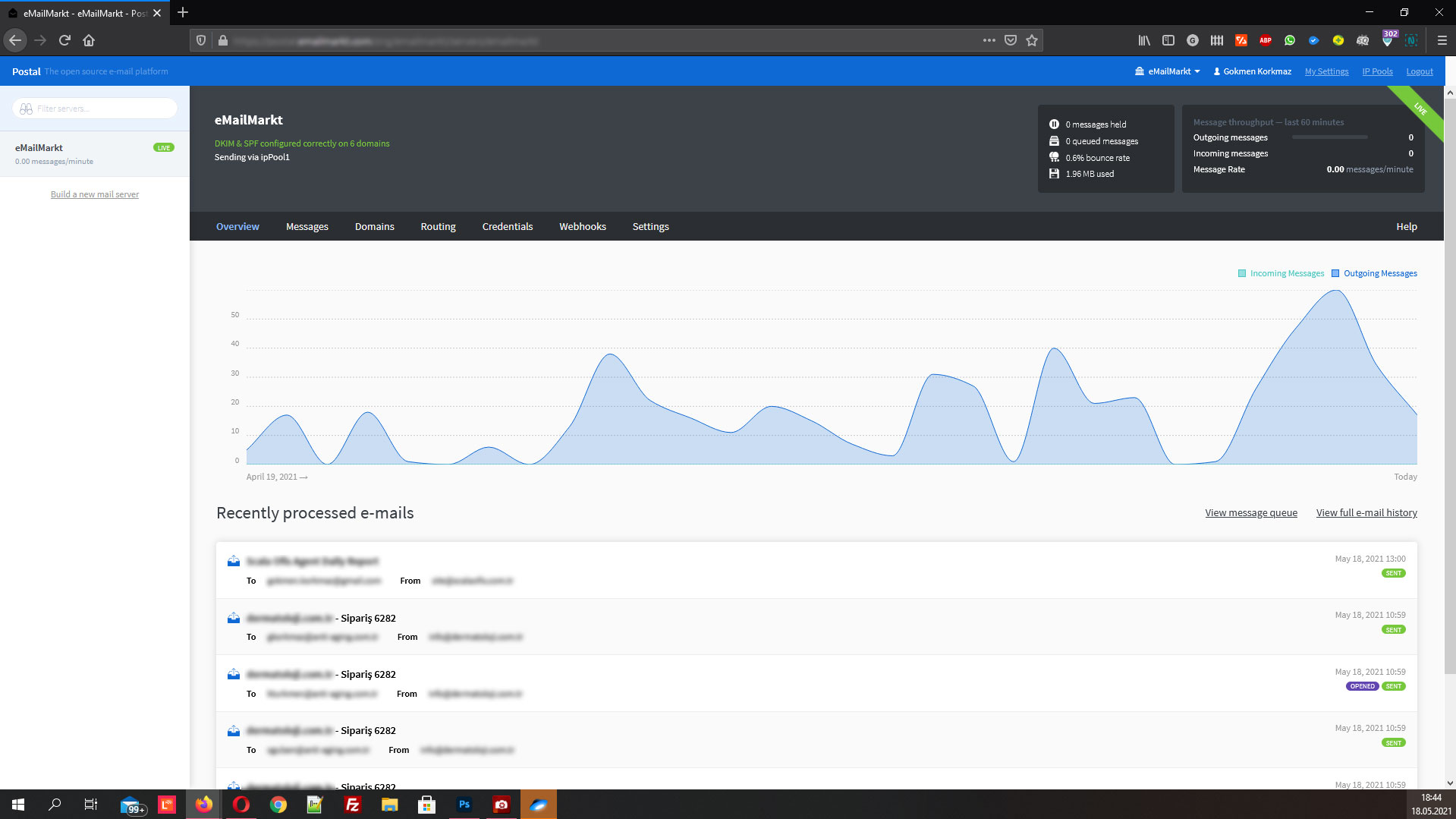This screenshot has width=1456, height=819.
Task: Open View full e-mail history link
Action: (x=1366, y=512)
